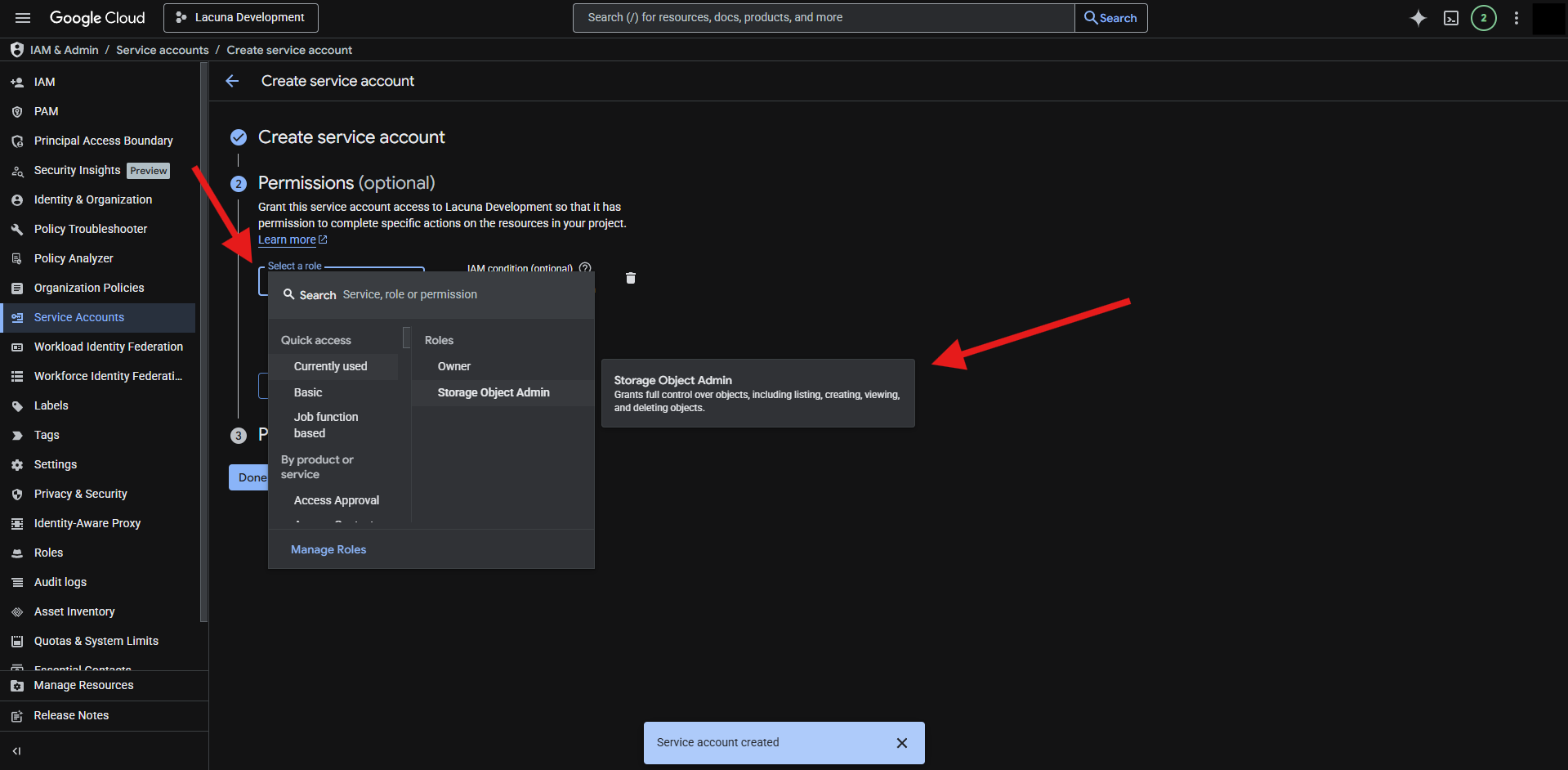Click the top resource search bar
This screenshot has width=1568, height=770.
(823, 18)
